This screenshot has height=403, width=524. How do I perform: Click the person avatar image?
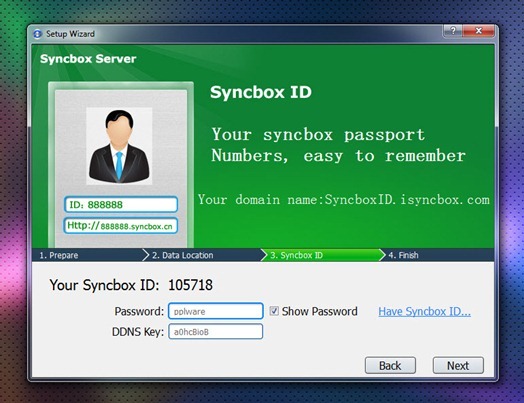click(x=119, y=146)
